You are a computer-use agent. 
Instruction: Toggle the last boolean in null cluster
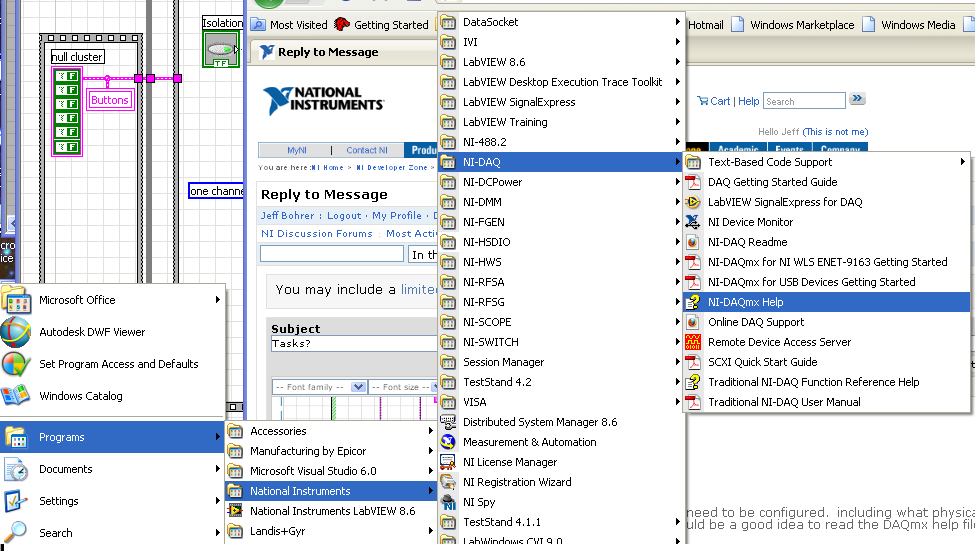click(67, 147)
